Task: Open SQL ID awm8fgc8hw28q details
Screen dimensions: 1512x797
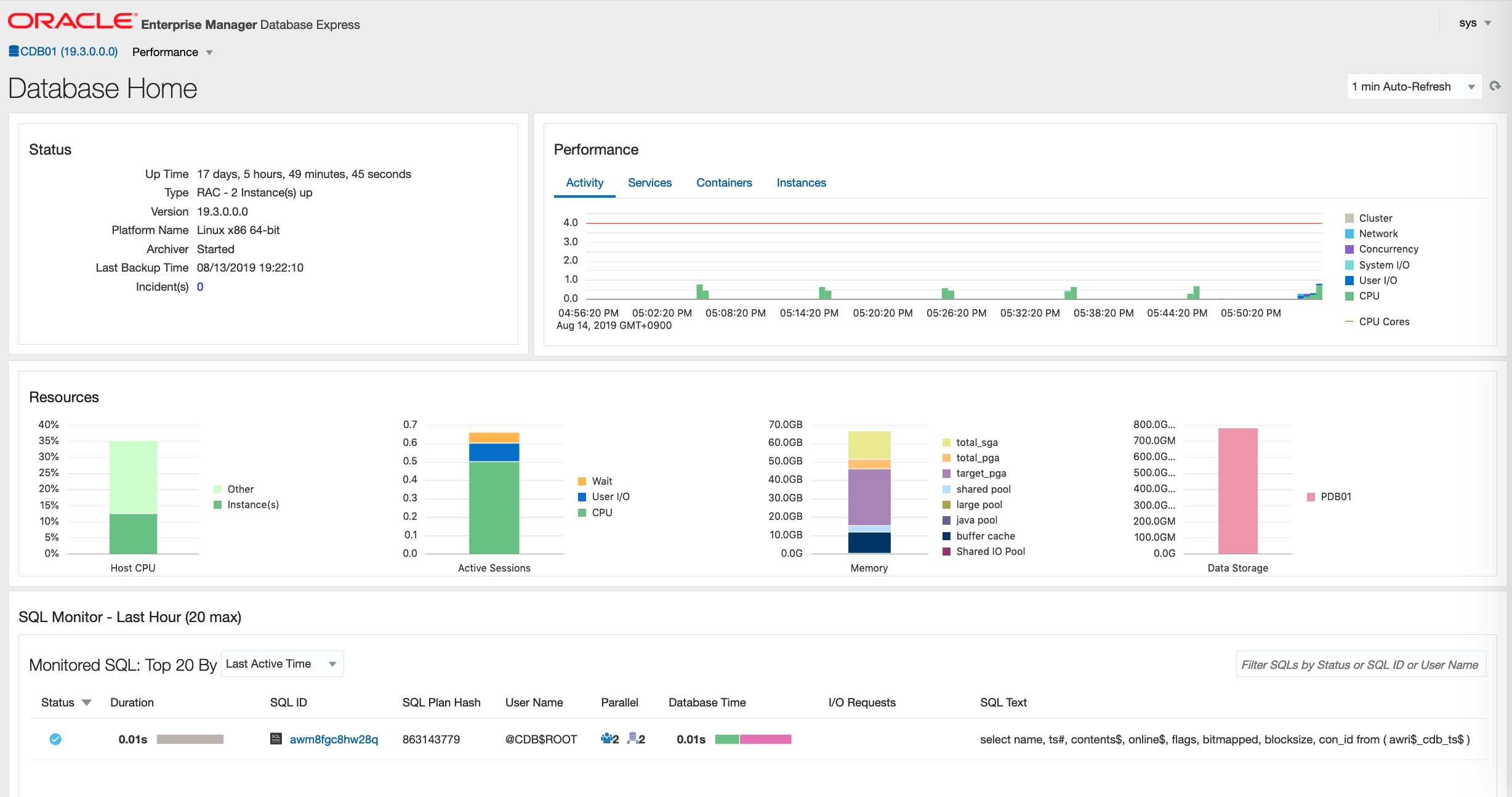Action: coord(334,739)
